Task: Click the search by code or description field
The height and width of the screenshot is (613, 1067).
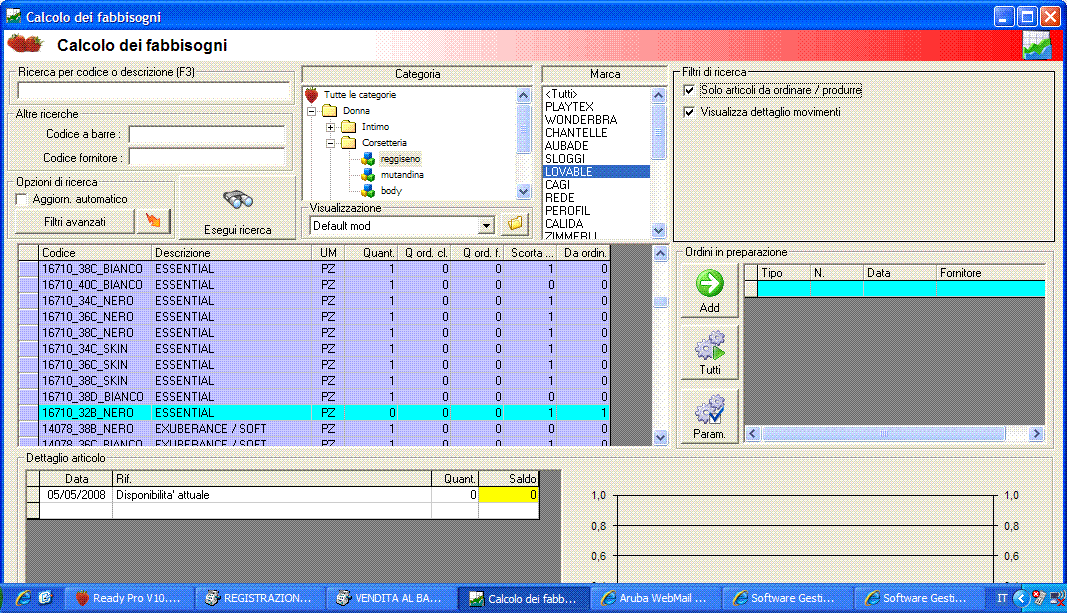Action: pos(154,90)
